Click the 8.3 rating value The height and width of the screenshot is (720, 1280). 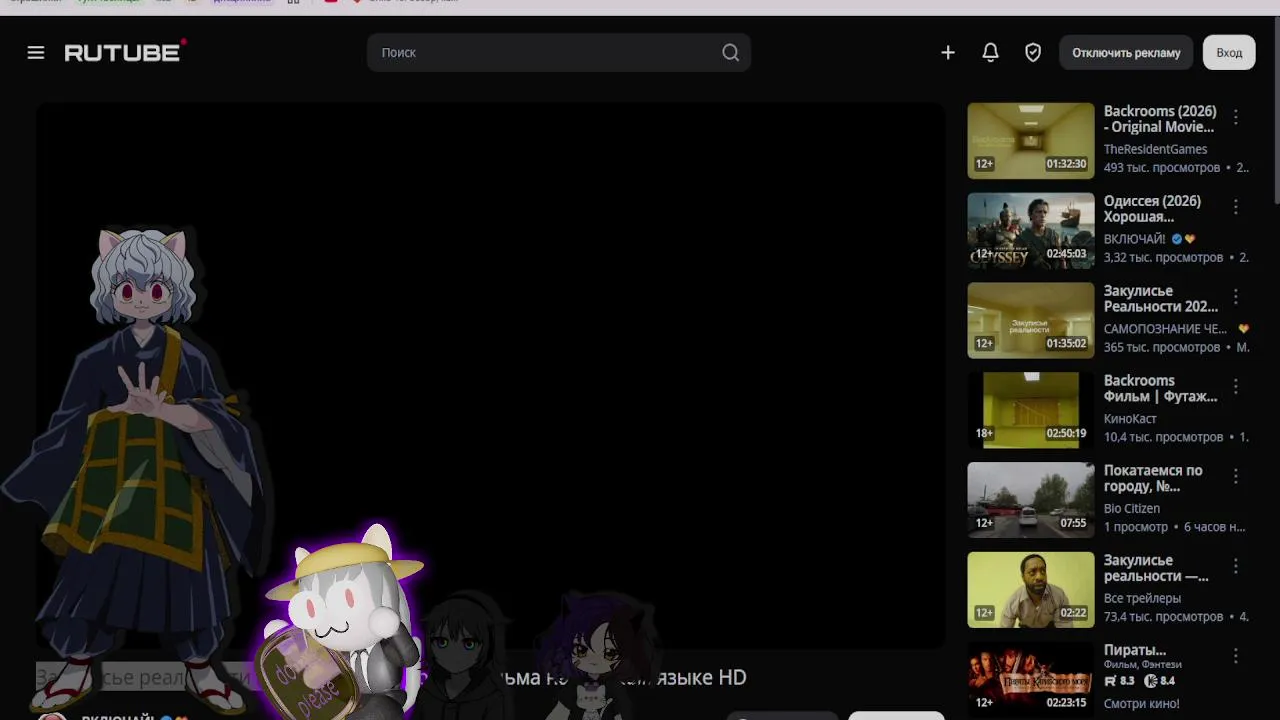(1126, 681)
